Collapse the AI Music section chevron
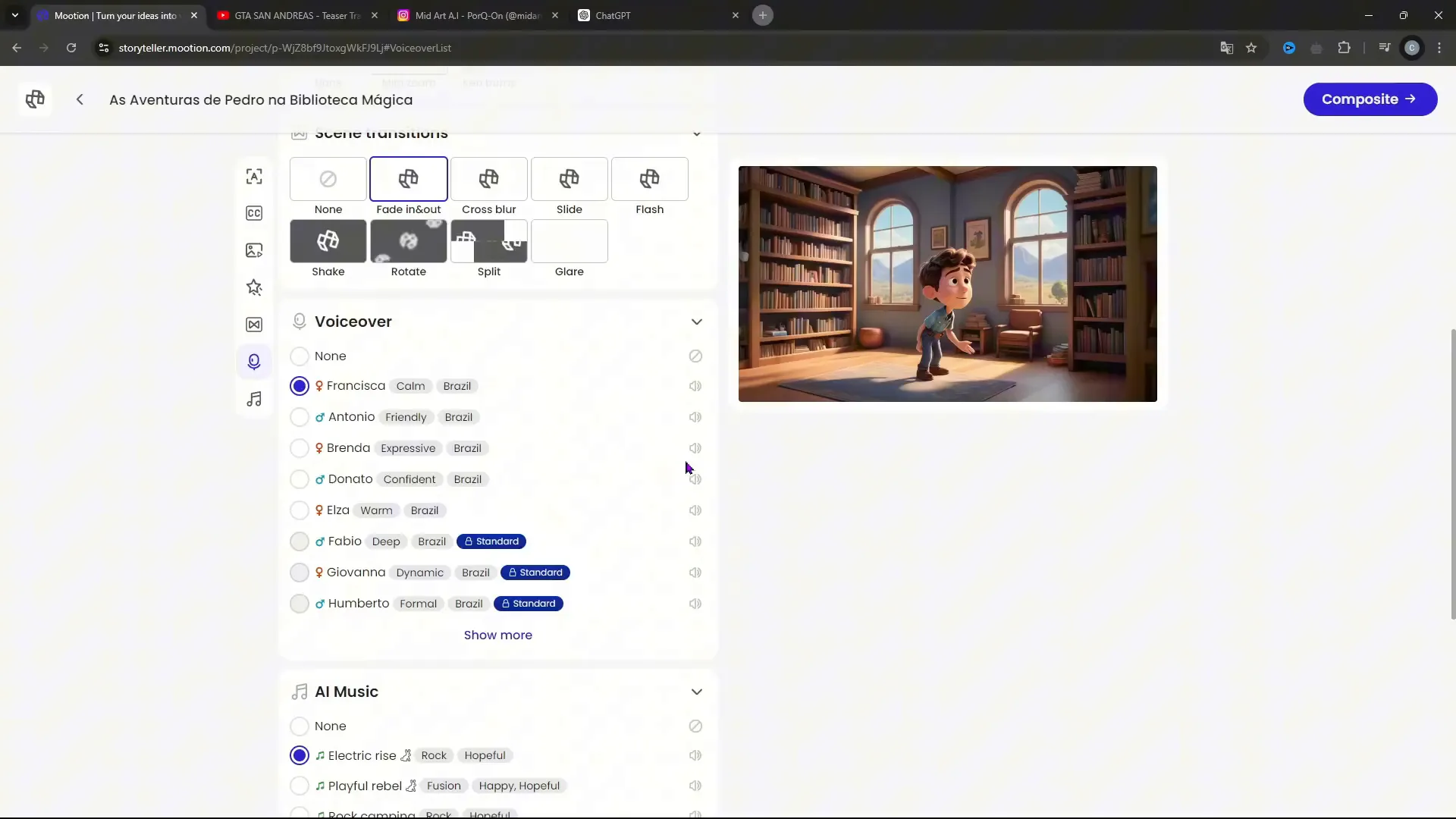1456x819 pixels. (x=697, y=692)
